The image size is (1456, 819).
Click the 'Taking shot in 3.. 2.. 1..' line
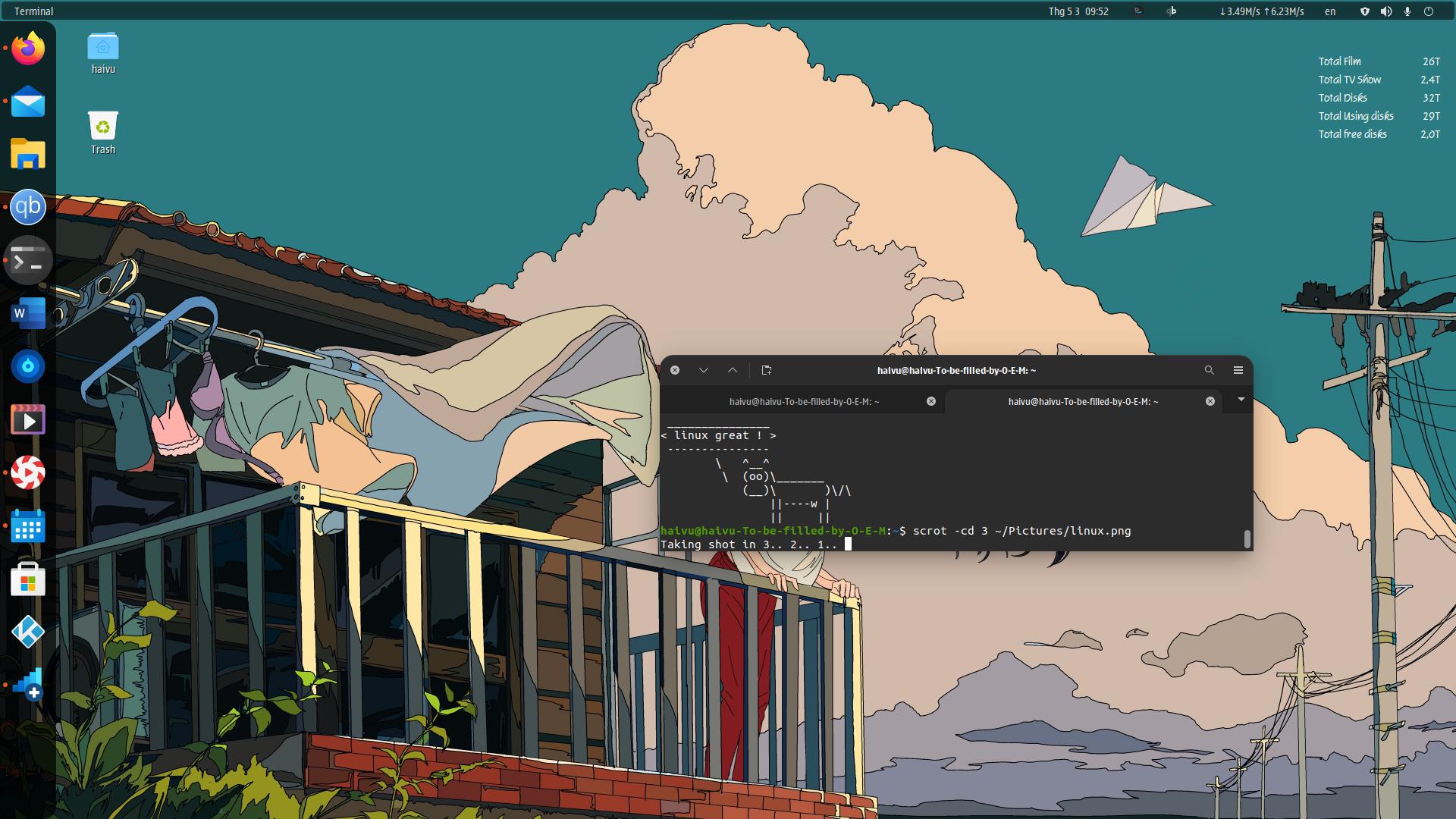(x=748, y=544)
